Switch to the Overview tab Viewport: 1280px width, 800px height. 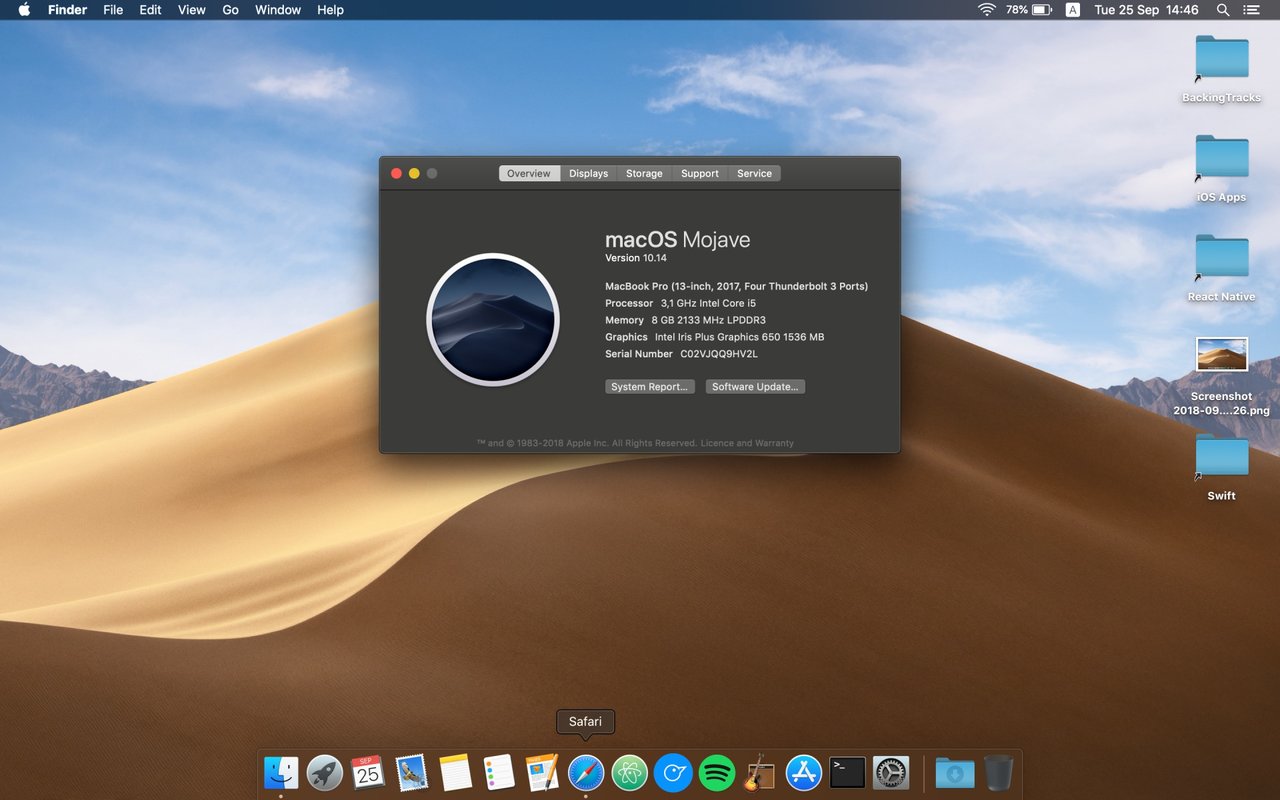tap(529, 173)
